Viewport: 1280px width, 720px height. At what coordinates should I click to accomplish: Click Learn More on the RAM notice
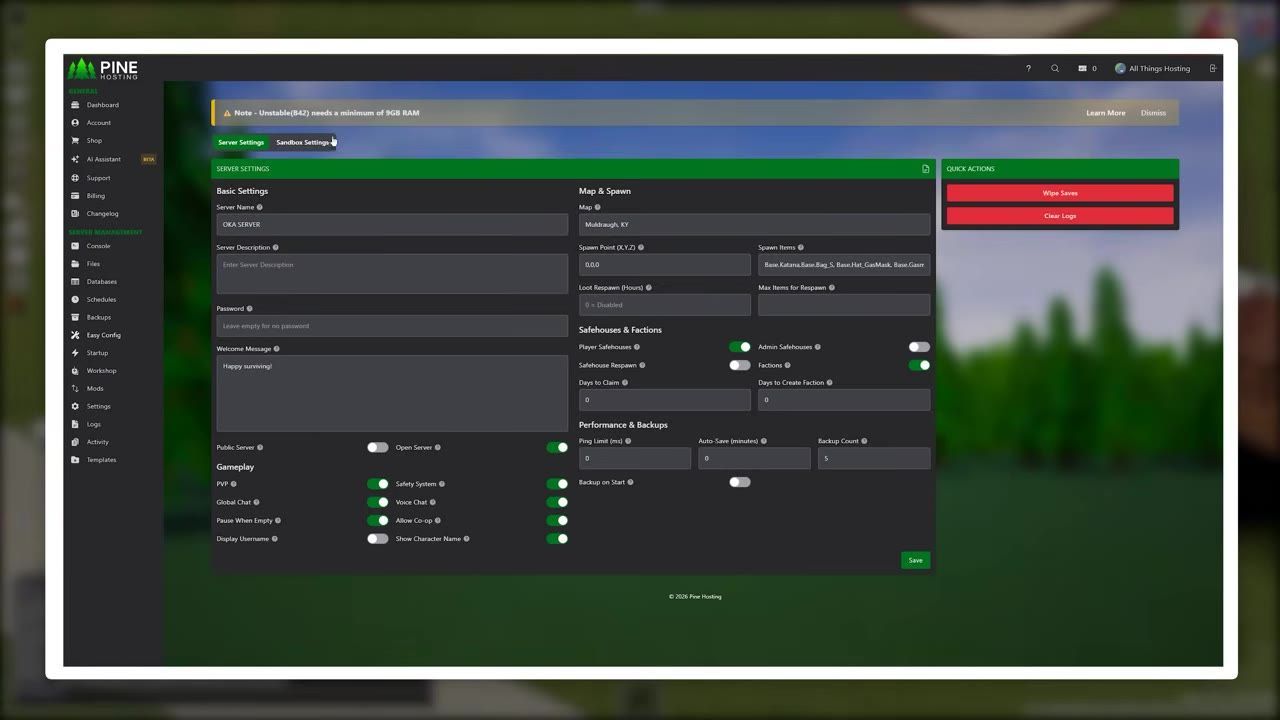[1106, 113]
